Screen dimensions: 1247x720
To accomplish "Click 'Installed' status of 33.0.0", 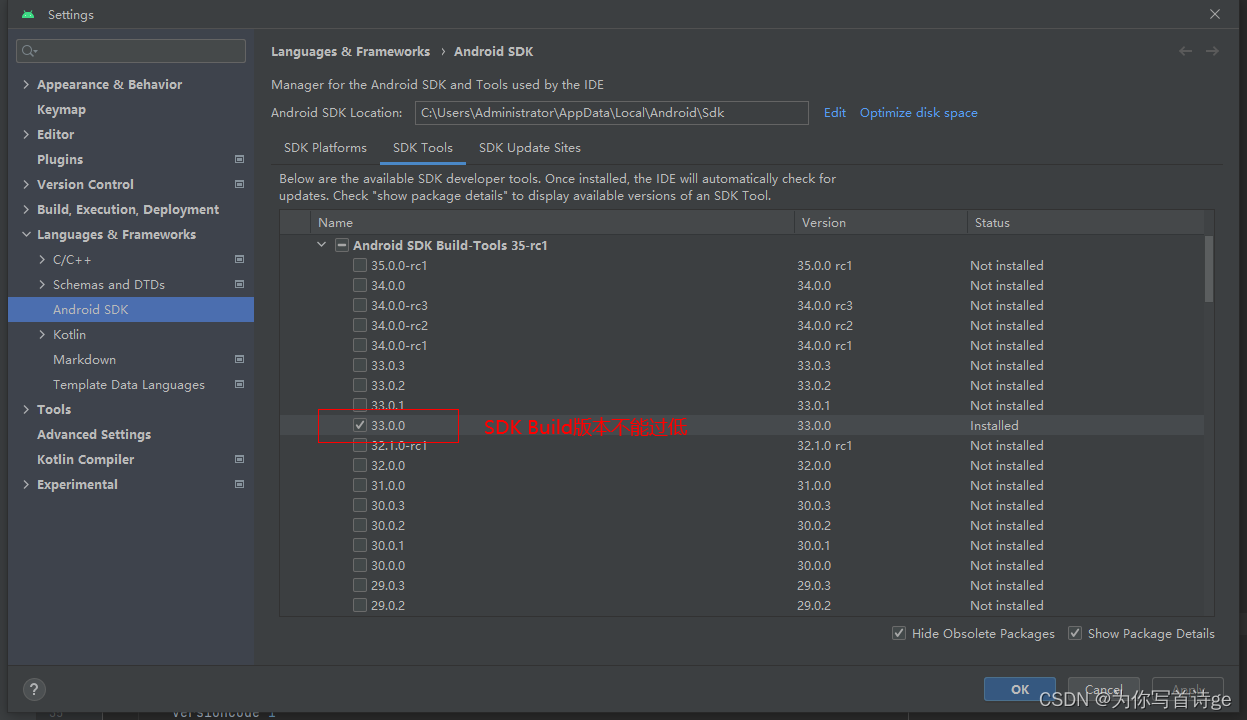I will tap(994, 425).
